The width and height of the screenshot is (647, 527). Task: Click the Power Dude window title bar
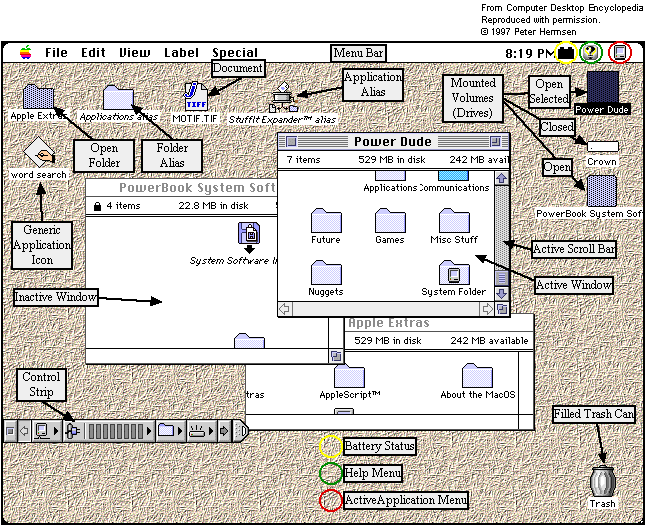394,142
